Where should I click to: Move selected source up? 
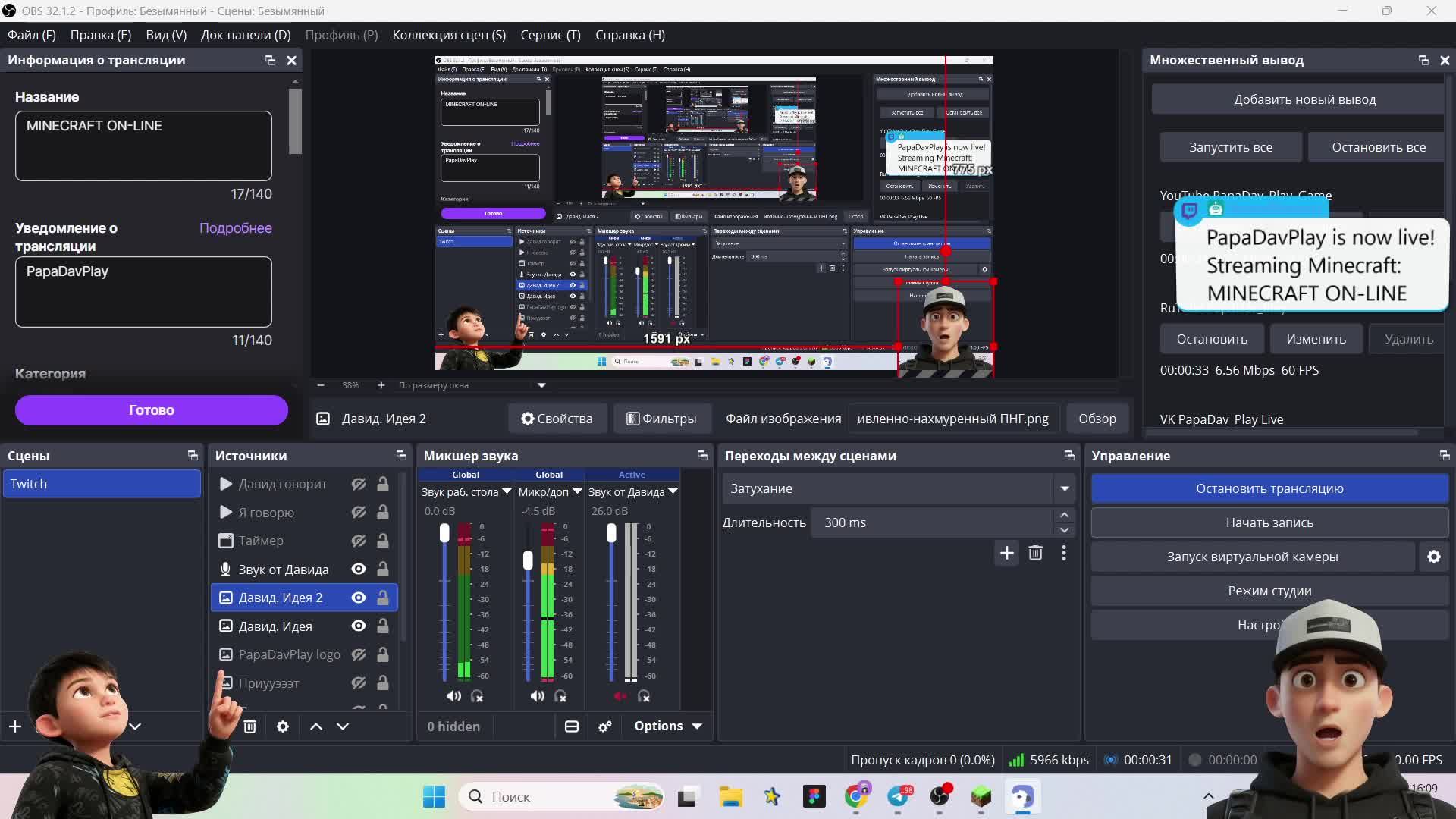(316, 726)
